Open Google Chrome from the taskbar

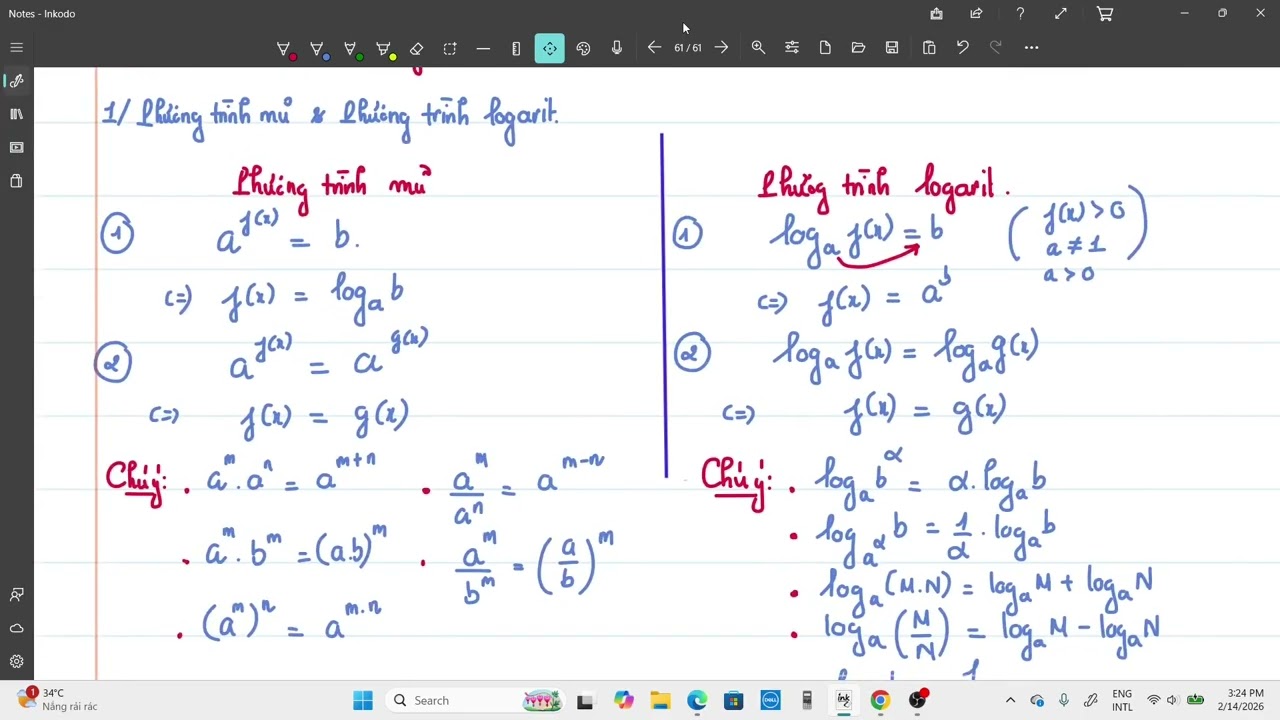coord(880,700)
